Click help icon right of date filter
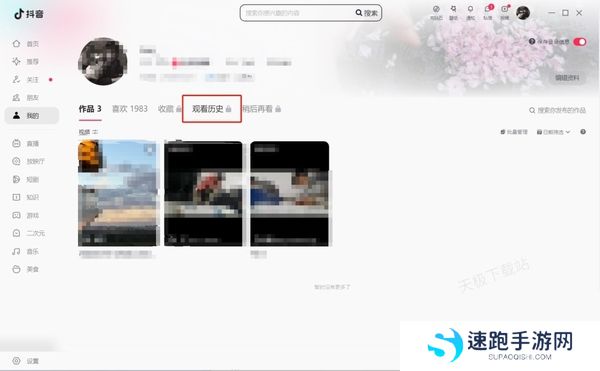The height and width of the screenshot is (371, 600). (x=583, y=132)
